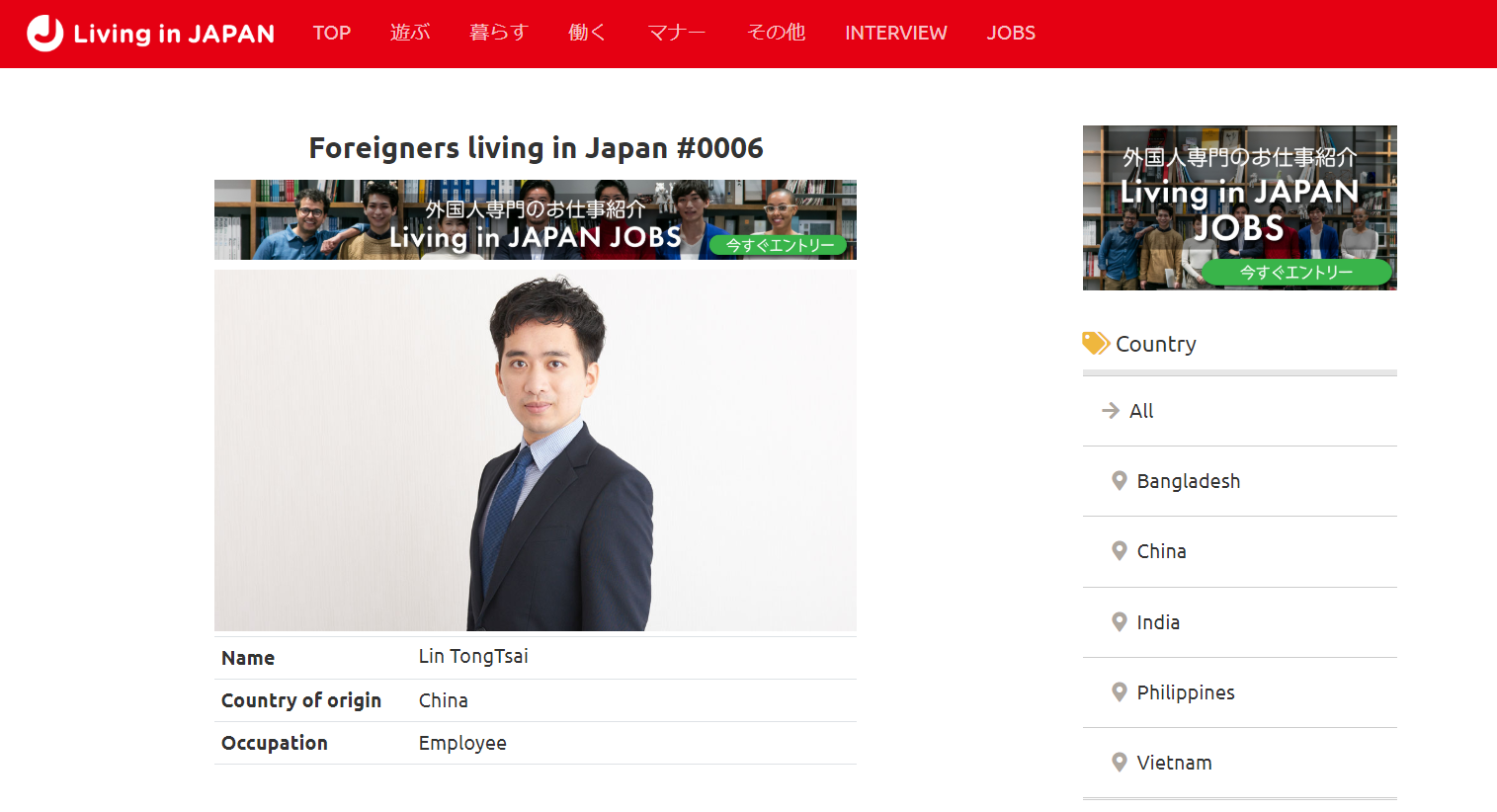The image size is (1497, 812).
Task: Click the Bangladesh location pin icon
Action: click(1120, 481)
